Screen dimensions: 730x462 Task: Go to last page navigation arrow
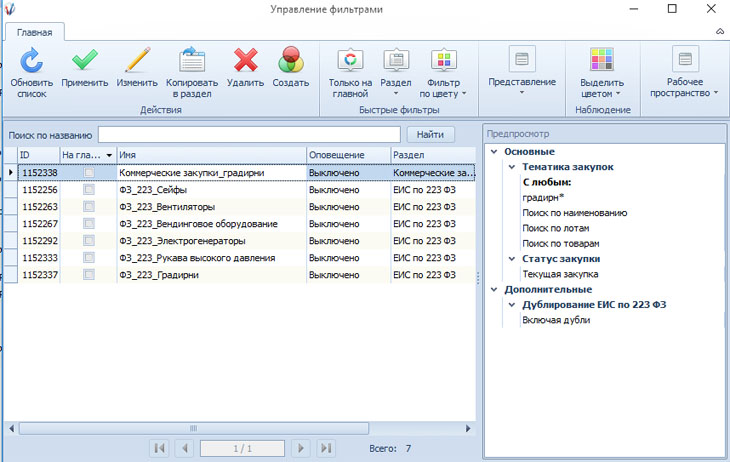(x=326, y=449)
